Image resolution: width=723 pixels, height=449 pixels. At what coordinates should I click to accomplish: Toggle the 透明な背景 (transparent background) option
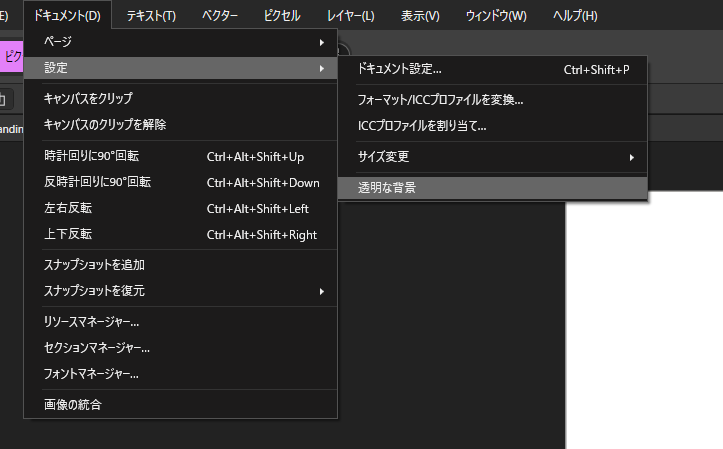point(387,187)
